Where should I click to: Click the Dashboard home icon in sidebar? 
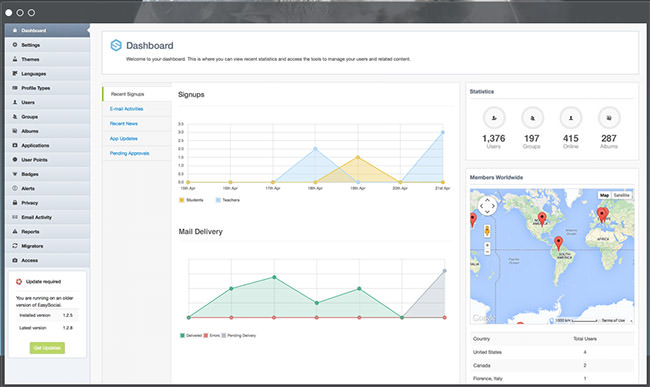tap(15, 30)
